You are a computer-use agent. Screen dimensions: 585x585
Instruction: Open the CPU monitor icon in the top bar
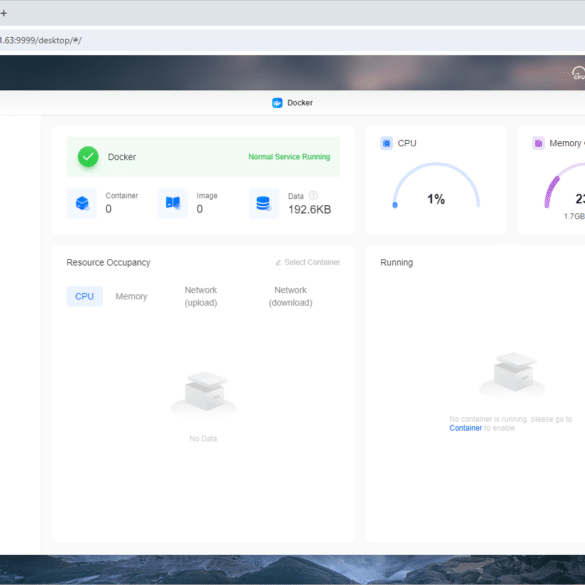tap(578, 73)
